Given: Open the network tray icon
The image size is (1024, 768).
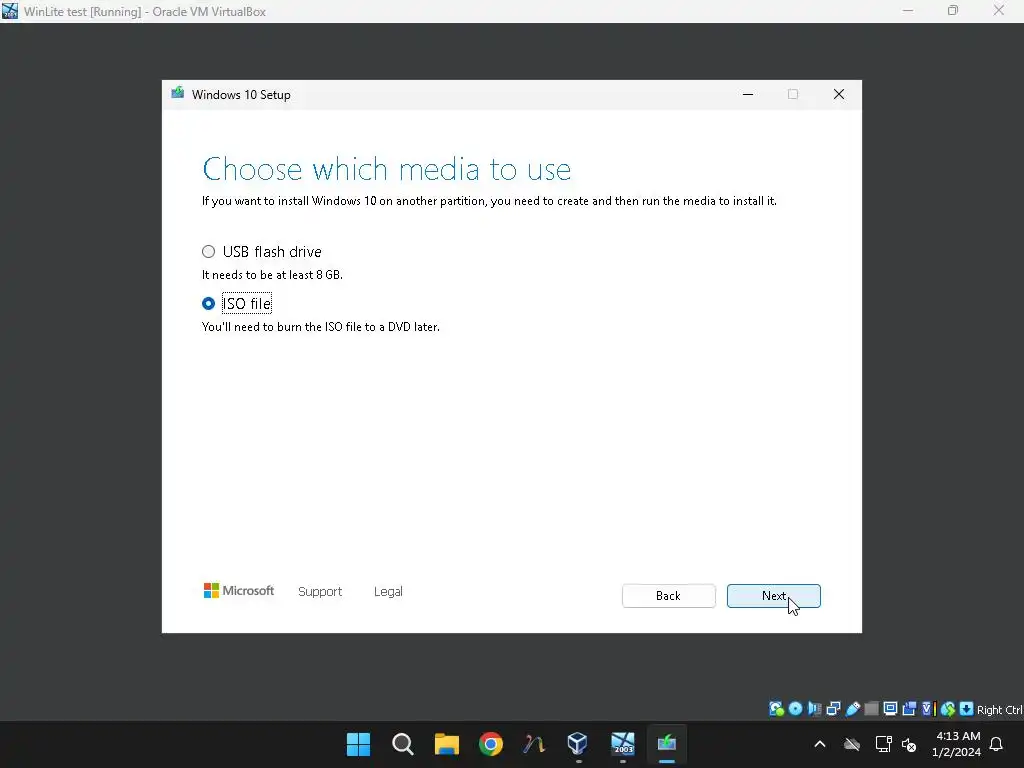Looking at the screenshot, I should [x=883, y=744].
